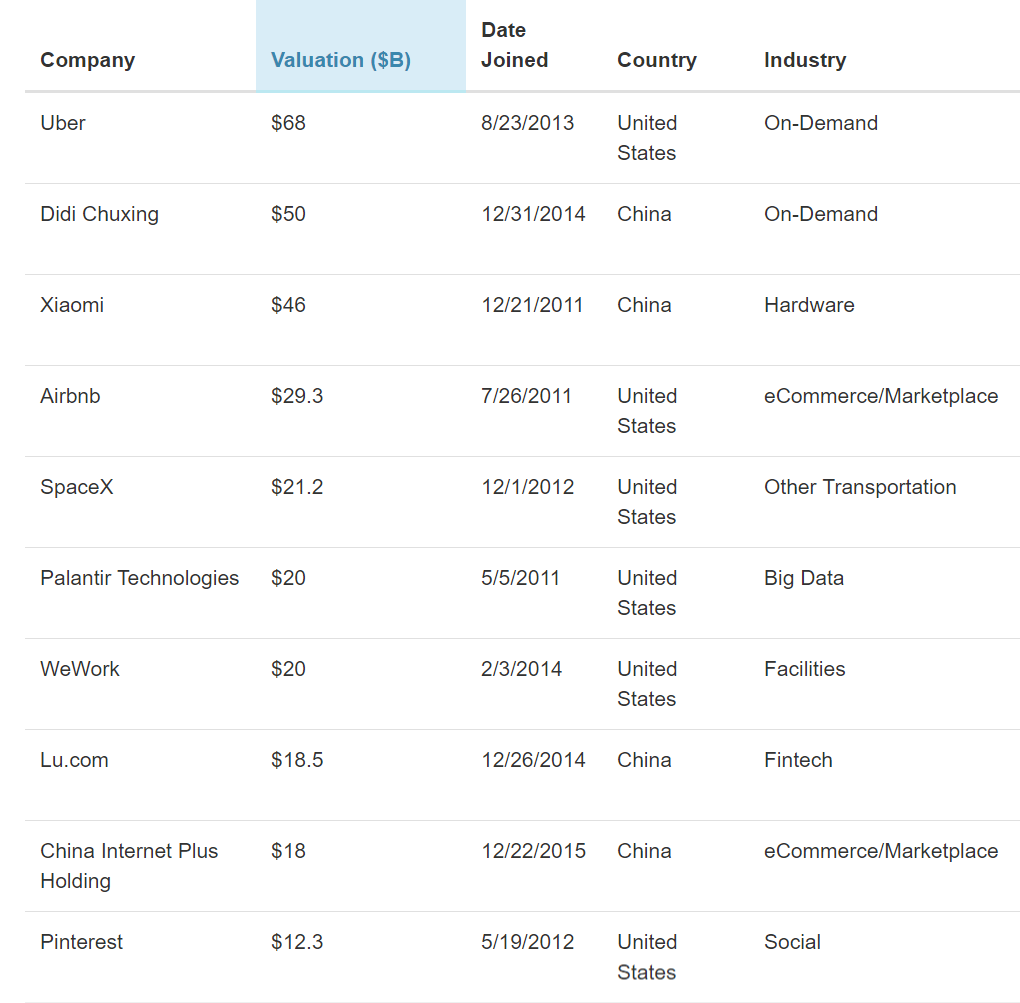Click the Xiaomi company cell

[72, 305]
